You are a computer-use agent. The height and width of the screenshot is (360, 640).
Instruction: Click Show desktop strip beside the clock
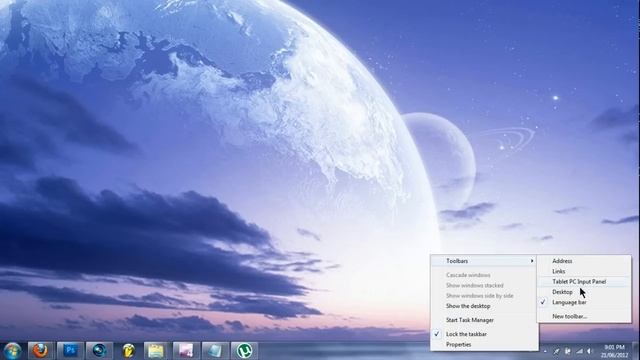[636, 351]
